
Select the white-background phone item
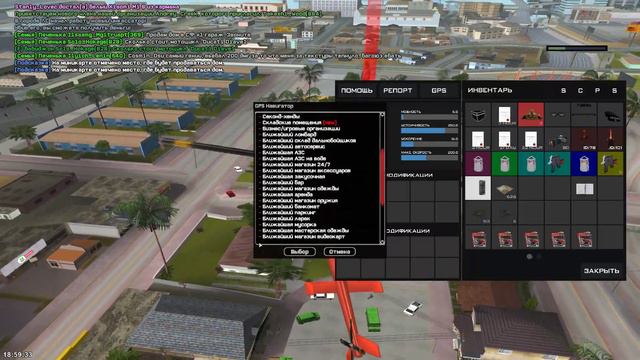(x=478, y=188)
